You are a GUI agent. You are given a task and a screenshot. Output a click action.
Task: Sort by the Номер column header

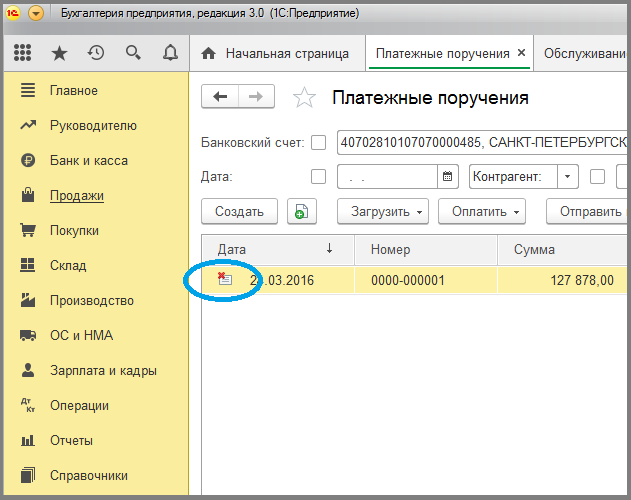426,250
